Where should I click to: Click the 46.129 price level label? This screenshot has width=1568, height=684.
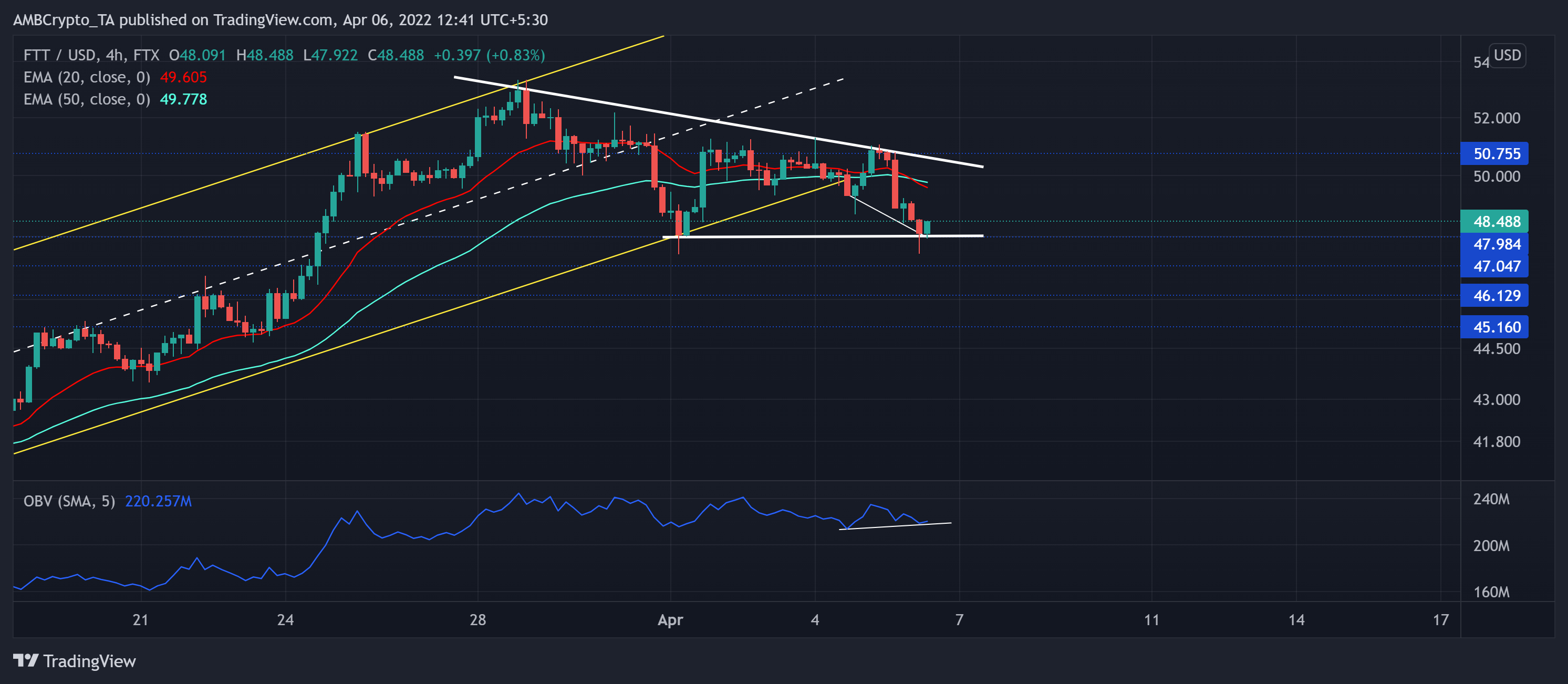point(1494,296)
